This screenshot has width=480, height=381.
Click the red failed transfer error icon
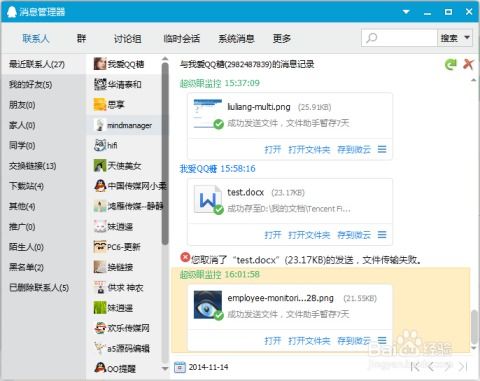[185, 257]
